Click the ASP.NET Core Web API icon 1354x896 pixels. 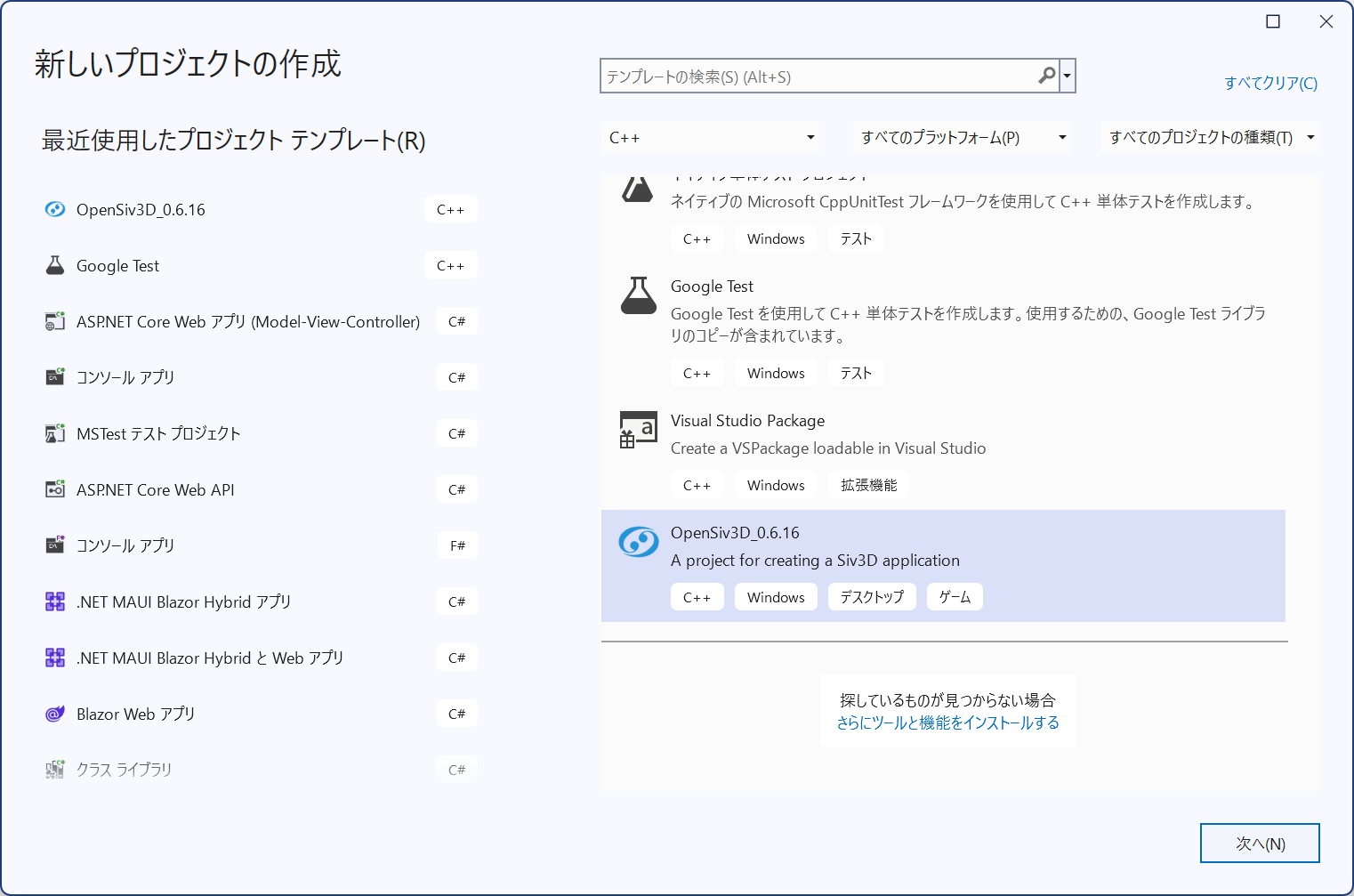pos(55,490)
